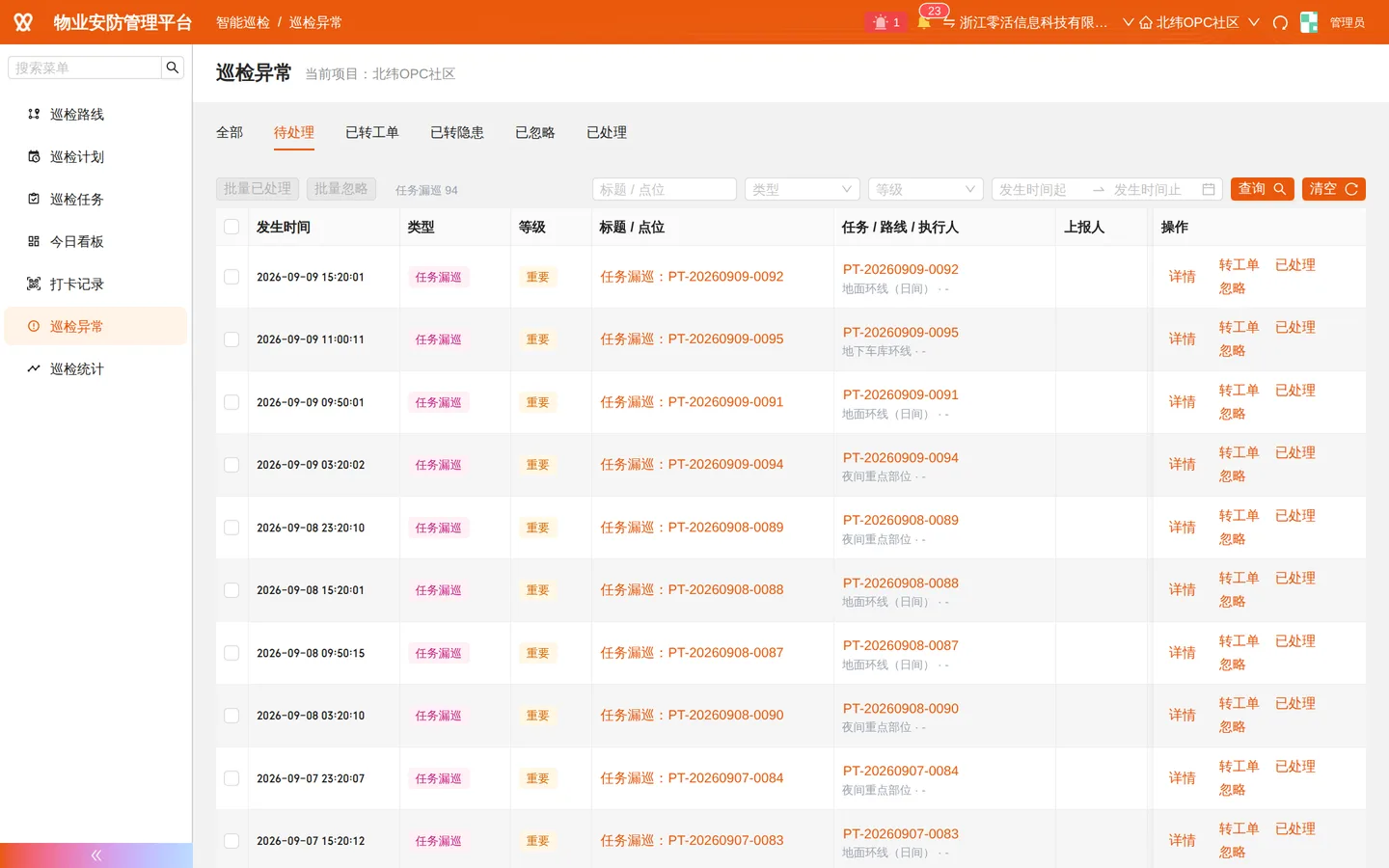Mark PT-20260909-0094 as 已处理
The image size is (1389, 868).
click(x=1295, y=453)
